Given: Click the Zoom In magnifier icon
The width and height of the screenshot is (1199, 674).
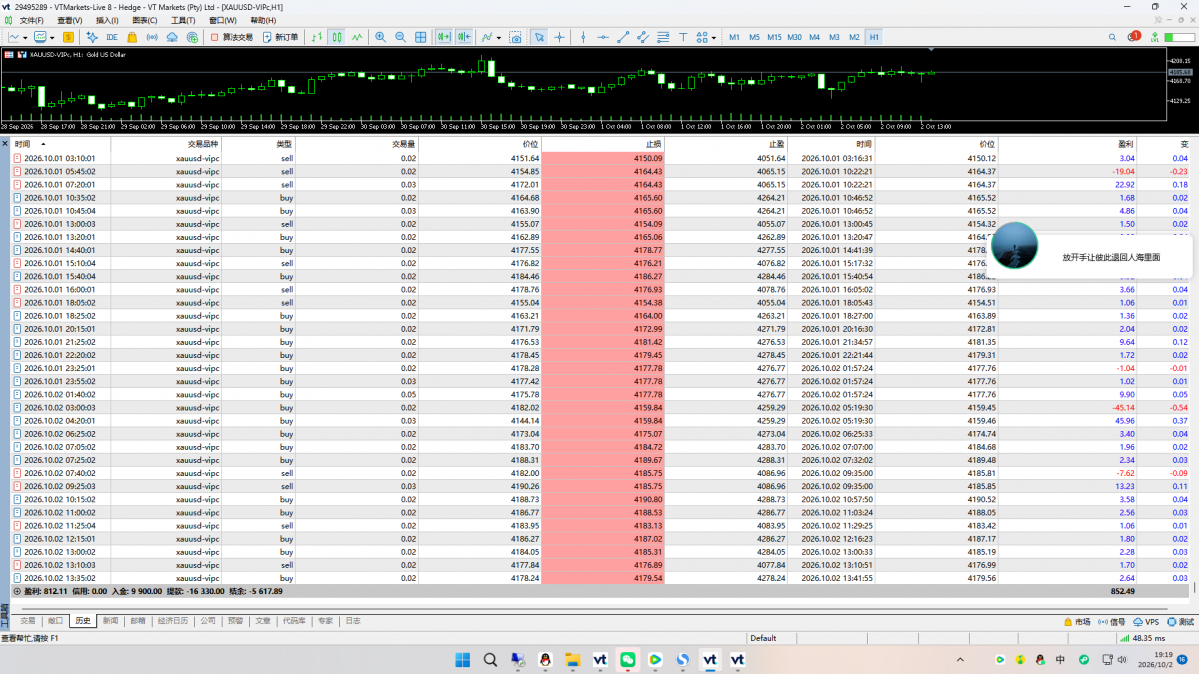Looking at the screenshot, I should coord(380,37).
